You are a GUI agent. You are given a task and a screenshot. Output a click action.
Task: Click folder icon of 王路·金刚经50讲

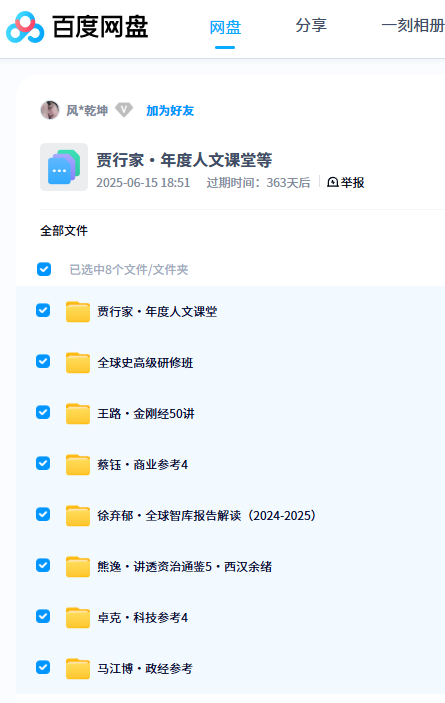(x=78, y=413)
